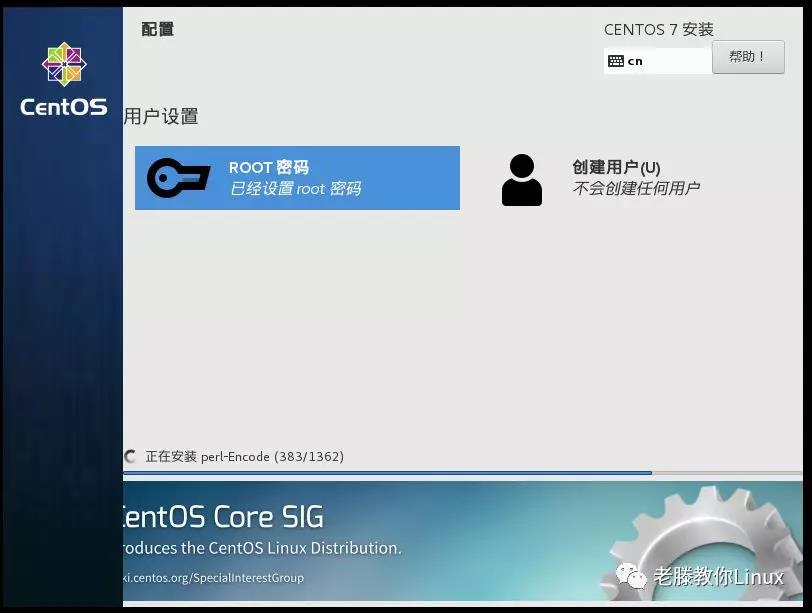Click the CentOS wordmark under the logo
The height and width of the screenshot is (613, 812).
pos(64,107)
